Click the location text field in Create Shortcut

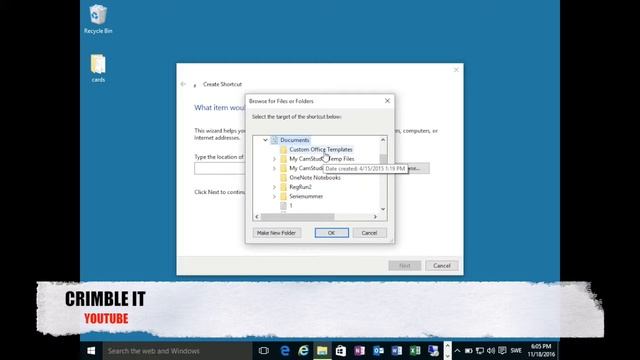point(220,169)
